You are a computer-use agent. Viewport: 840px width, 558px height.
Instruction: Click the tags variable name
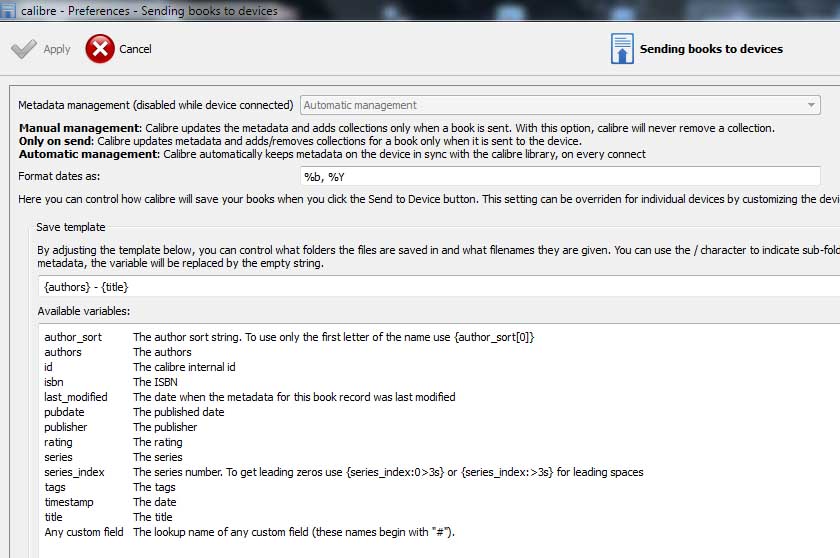pos(55,487)
